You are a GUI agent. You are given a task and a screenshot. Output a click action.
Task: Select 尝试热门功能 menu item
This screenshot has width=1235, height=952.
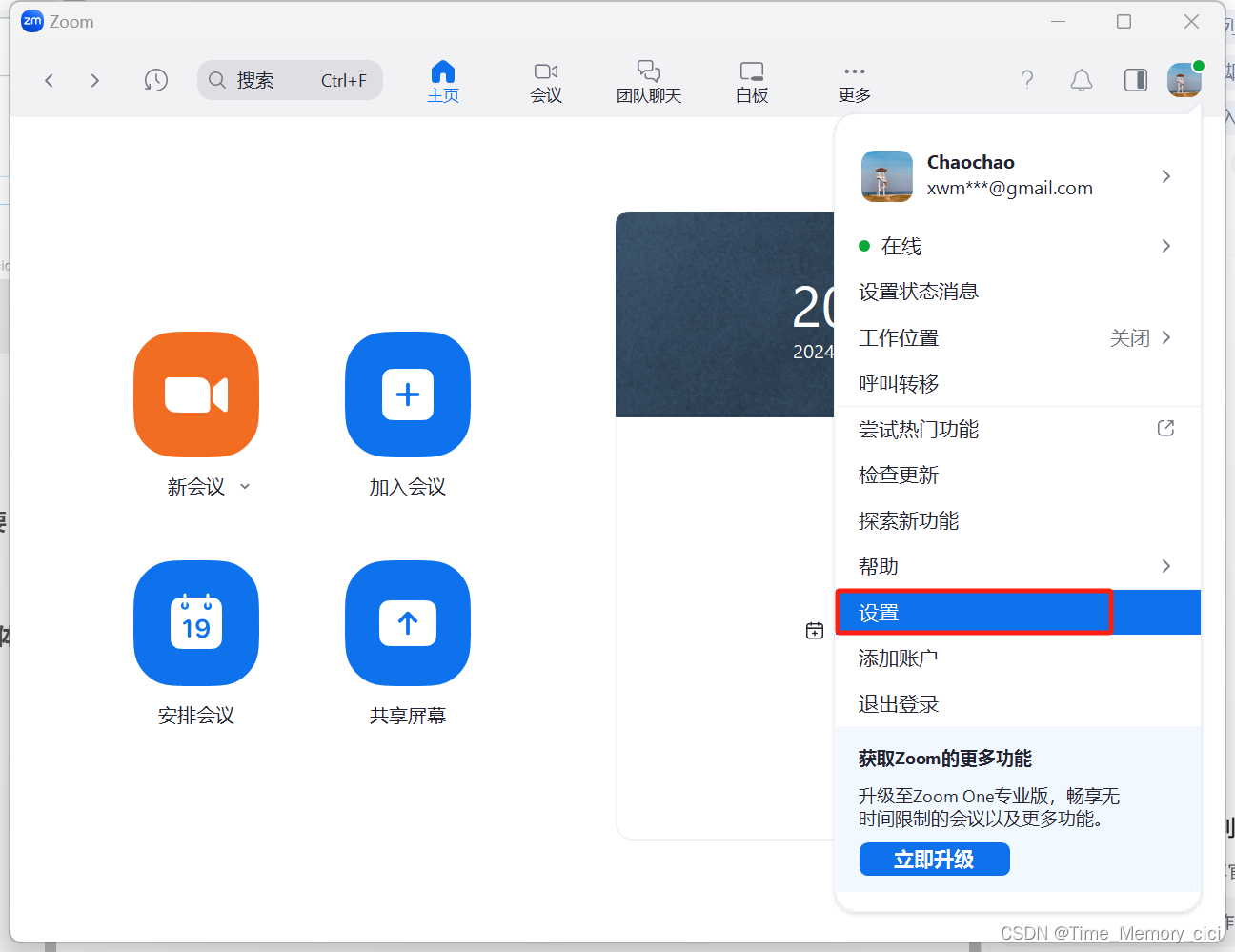click(1017, 429)
